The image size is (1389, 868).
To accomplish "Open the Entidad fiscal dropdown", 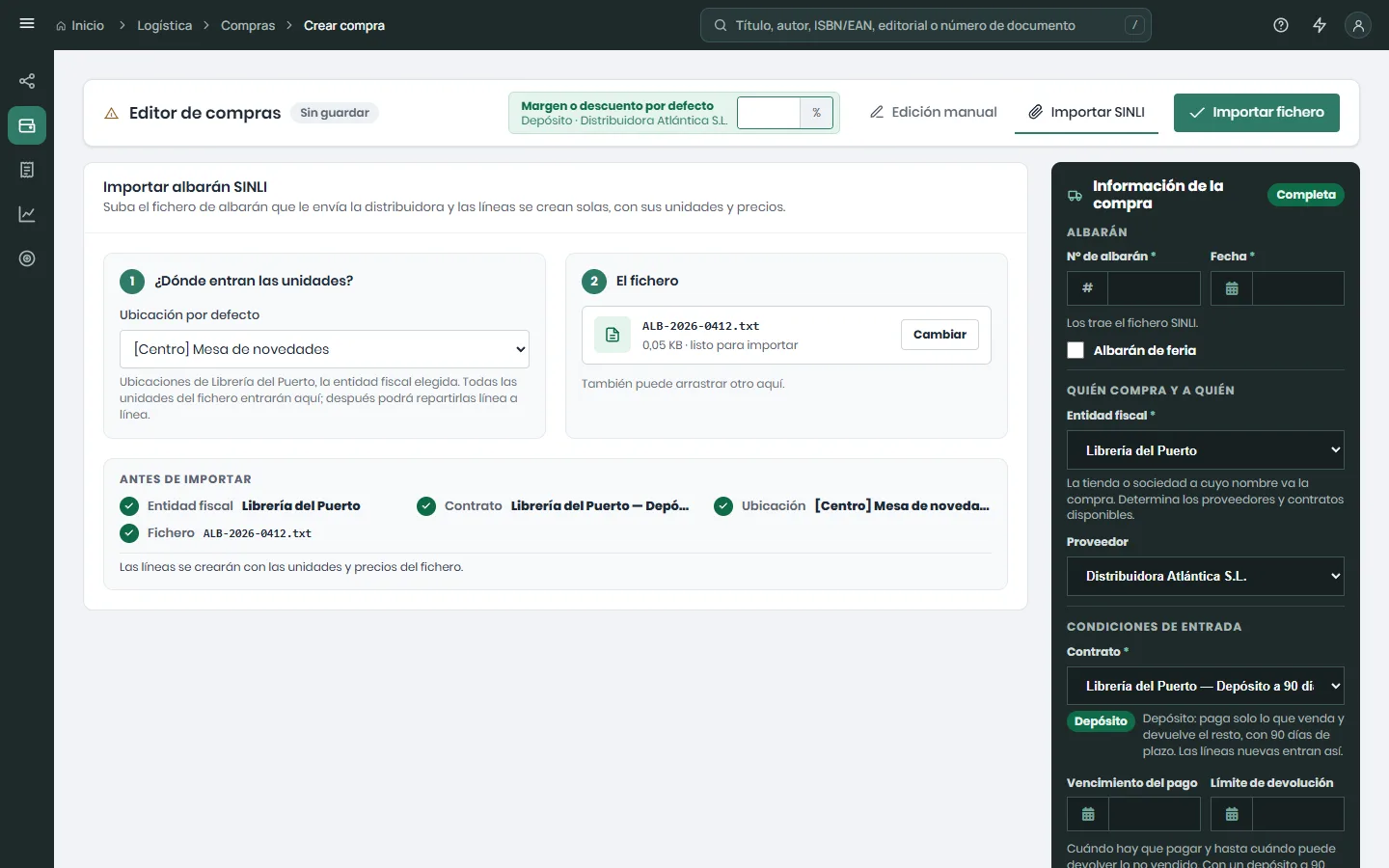I will click(1206, 450).
